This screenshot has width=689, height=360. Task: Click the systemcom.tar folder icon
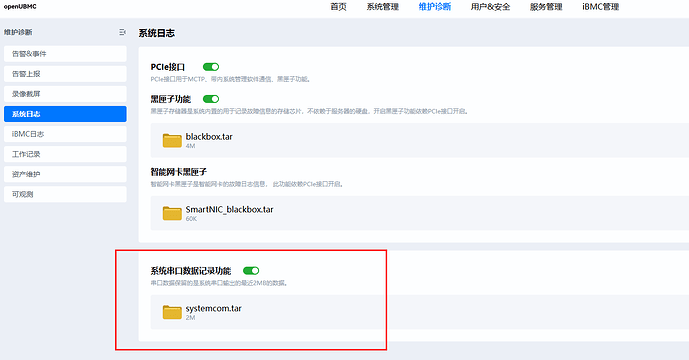pos(172,312)
